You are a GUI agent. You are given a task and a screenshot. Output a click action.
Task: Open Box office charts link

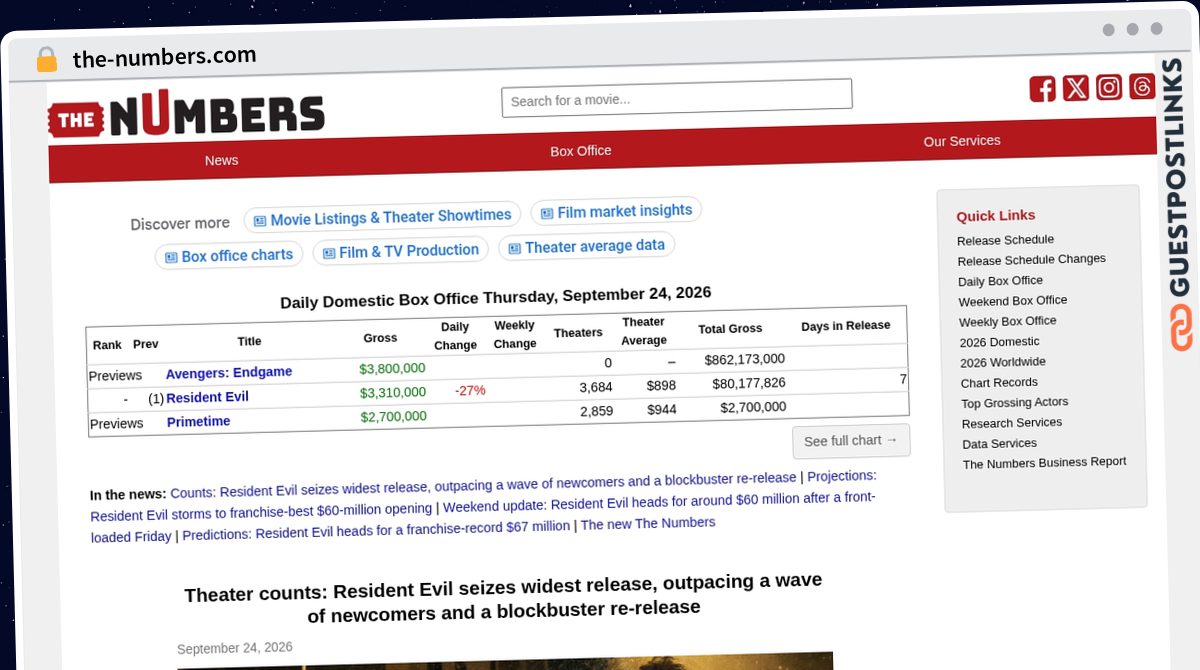point(229,256)
